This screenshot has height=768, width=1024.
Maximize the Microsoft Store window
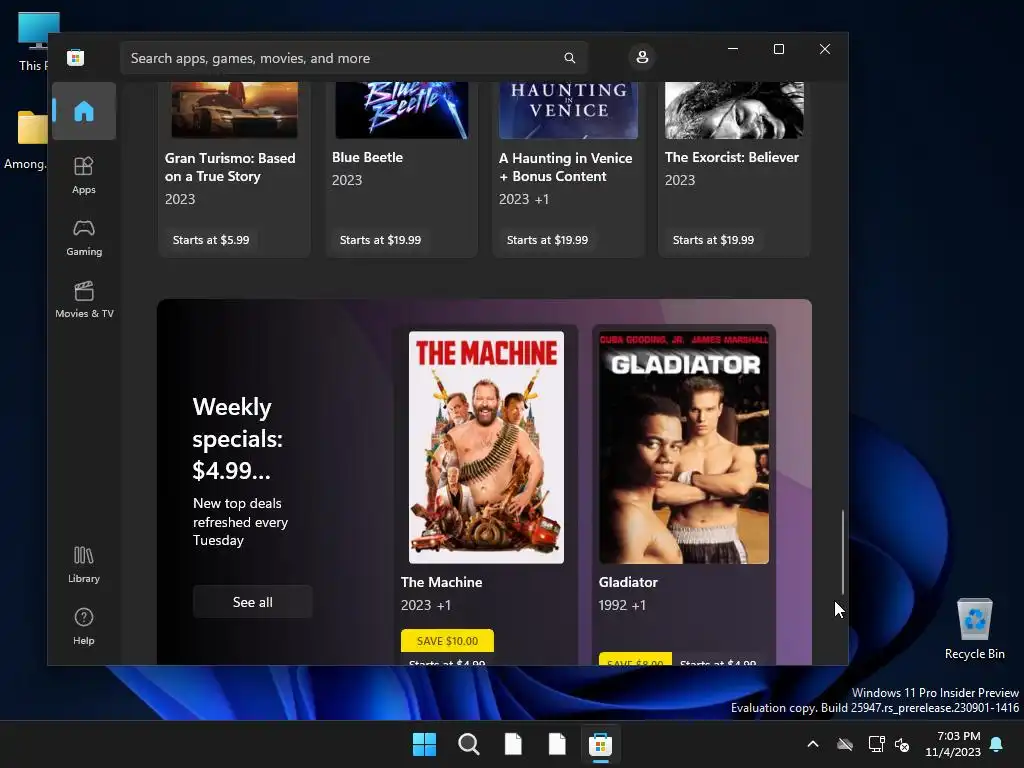(x=778, y=49)
